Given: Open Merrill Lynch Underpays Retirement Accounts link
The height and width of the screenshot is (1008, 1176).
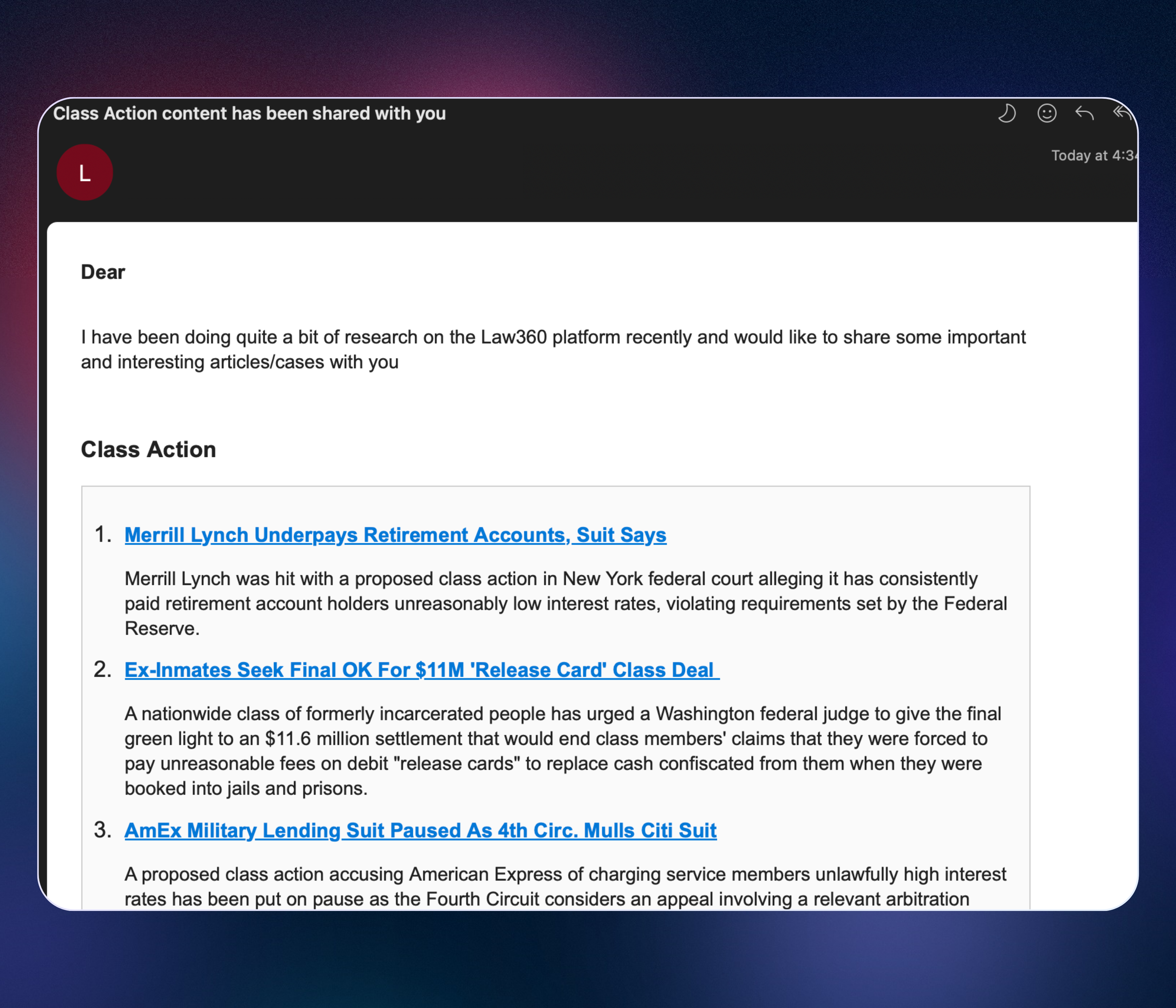Looking at the screenshot, I should 395,535.
